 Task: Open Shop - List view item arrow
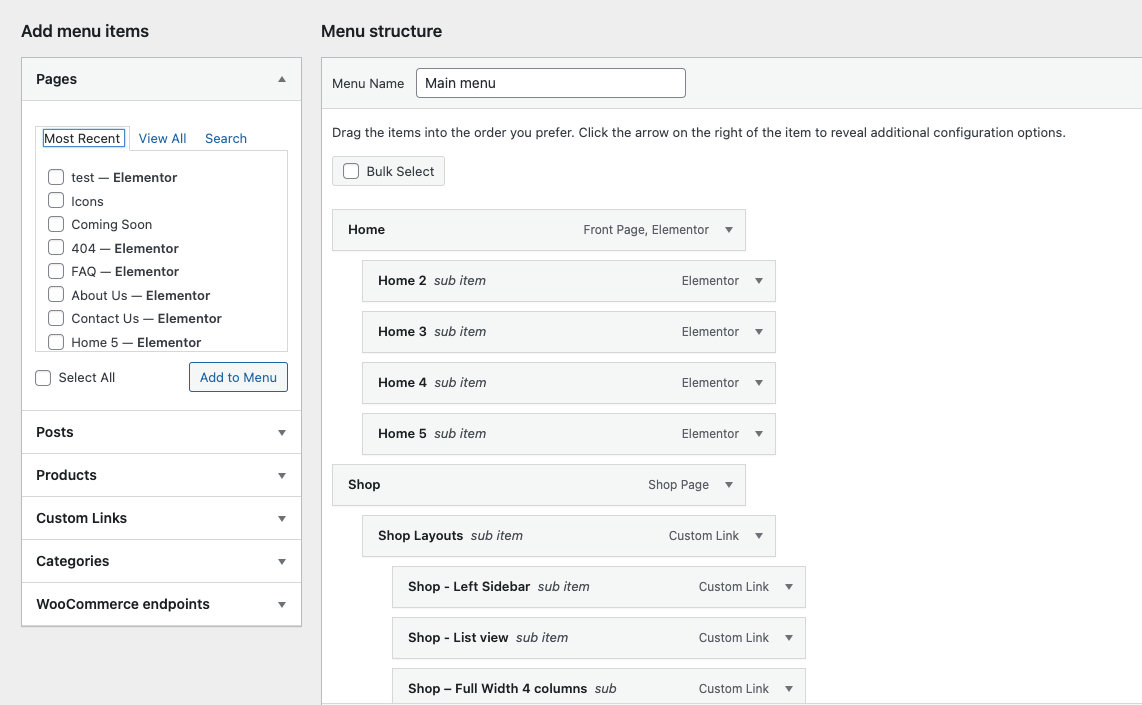pyautogui.click(x=789, y=638)
